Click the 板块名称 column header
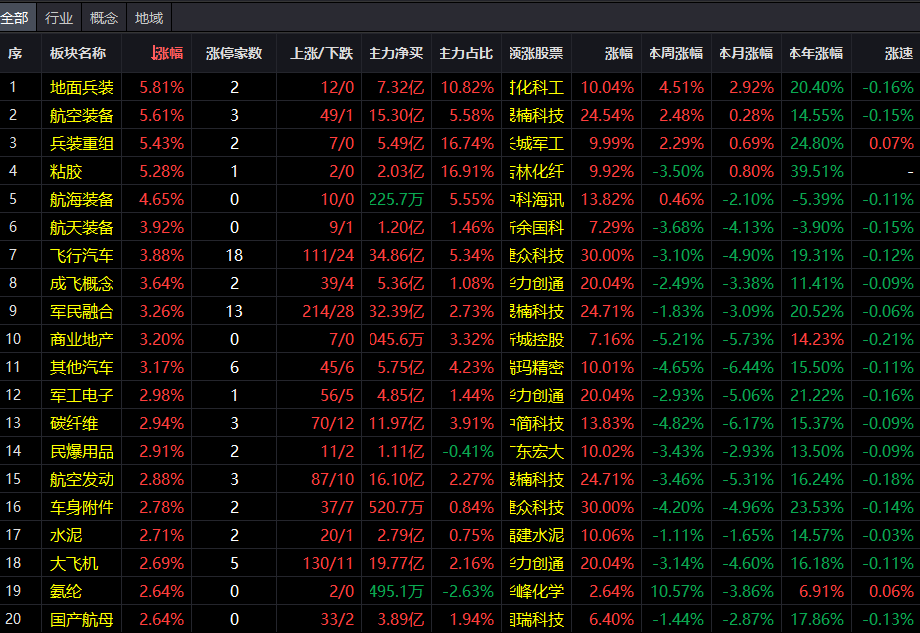The width and height of the screenshot is (920, 633). (x=78, y=53)
